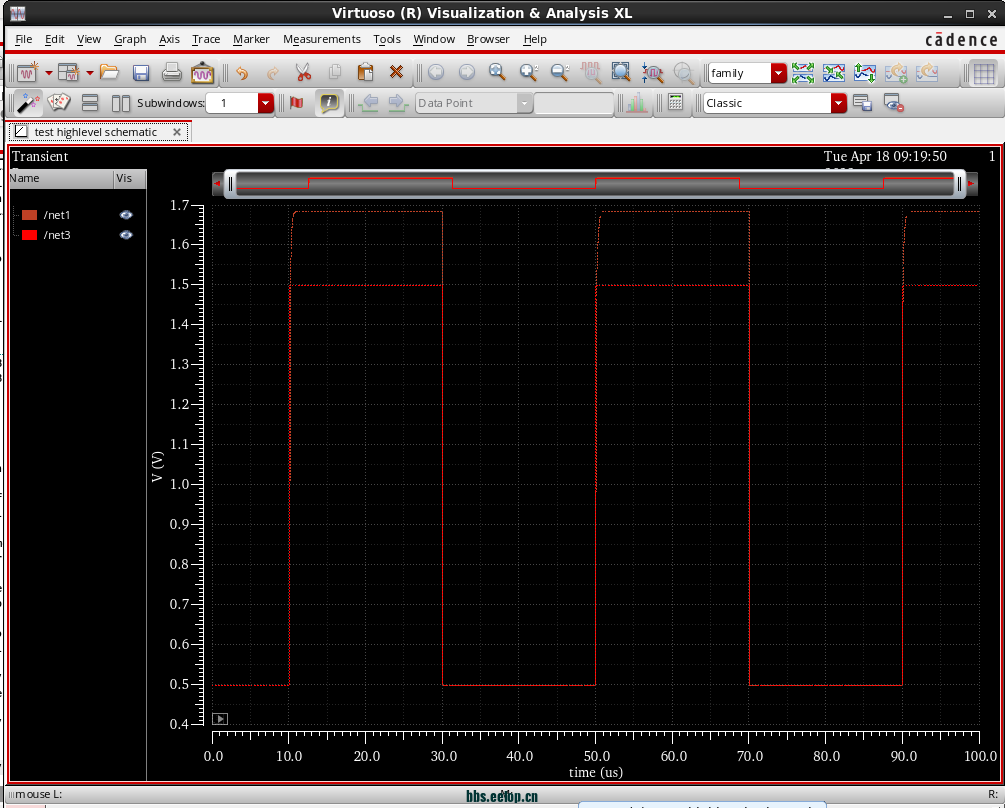
Task: Zoom in by factor of two
Action: tap(529, 72)
